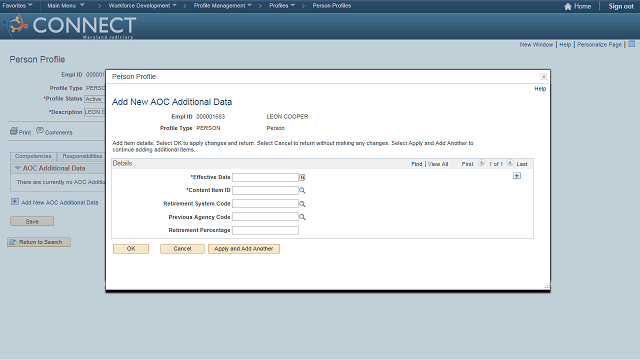The width and height of the screenshot is (640, 360).
Task: Show next row arrow in Details header
Action: point(510,163)
